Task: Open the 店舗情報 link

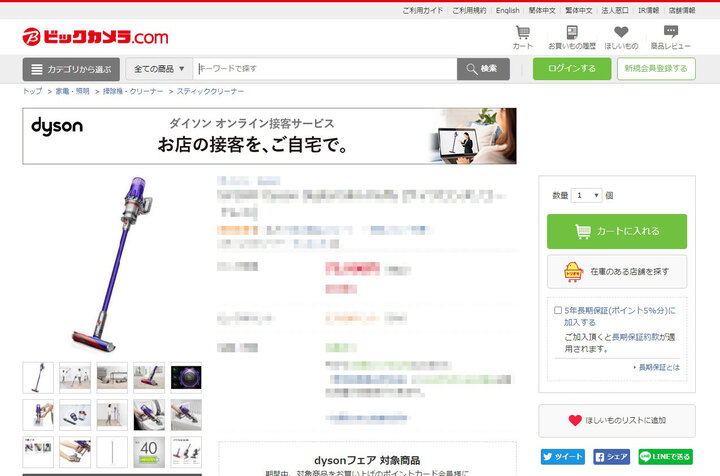Action: [682, 11]
